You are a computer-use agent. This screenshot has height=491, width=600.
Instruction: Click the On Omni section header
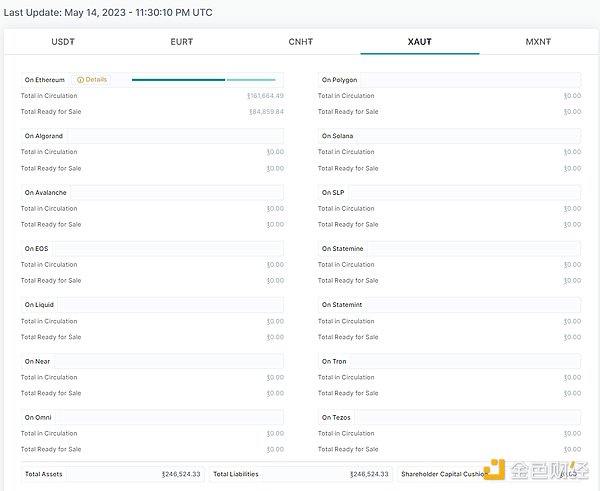pos(39,417)
